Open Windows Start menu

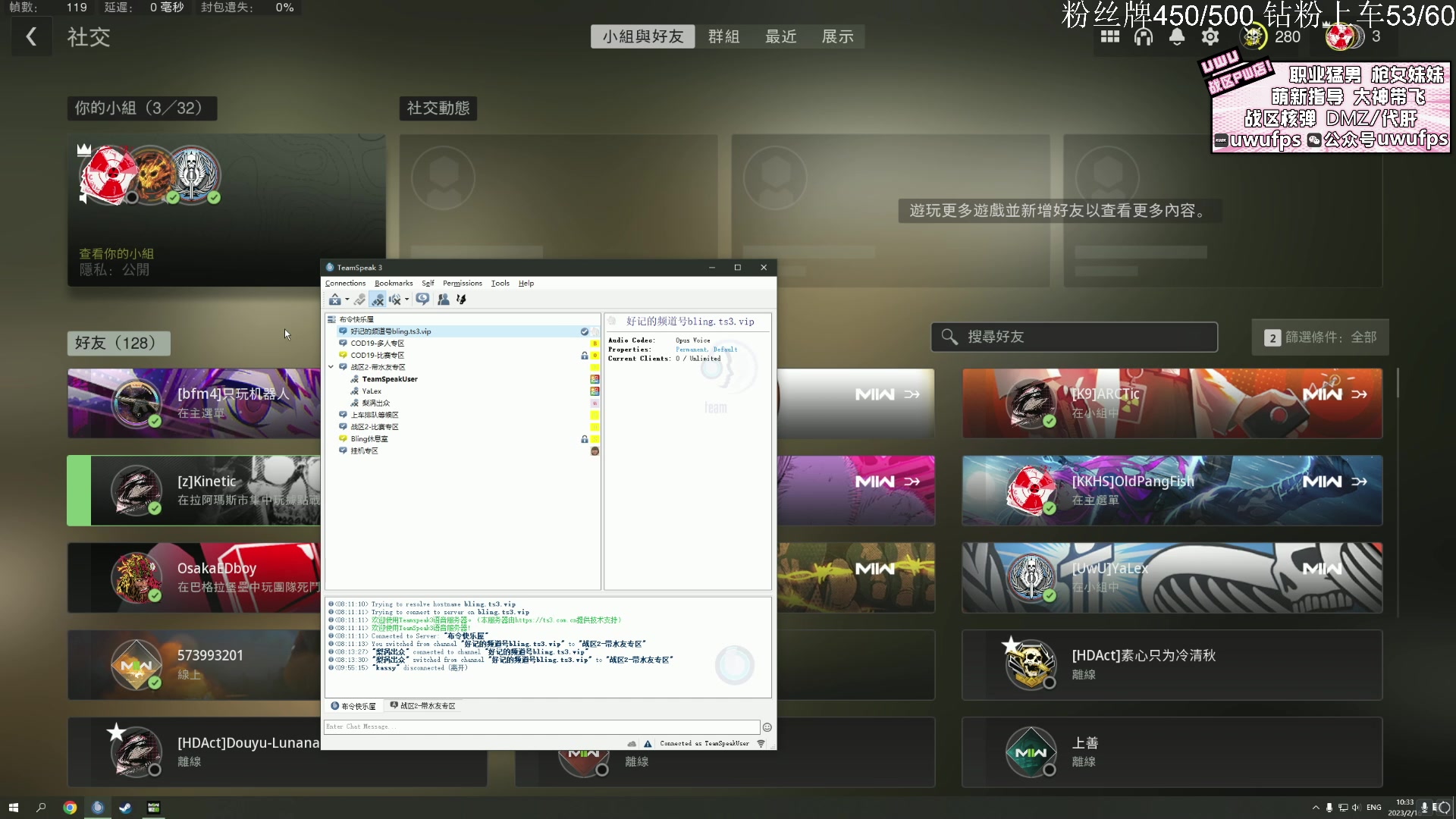coord(13,808)
